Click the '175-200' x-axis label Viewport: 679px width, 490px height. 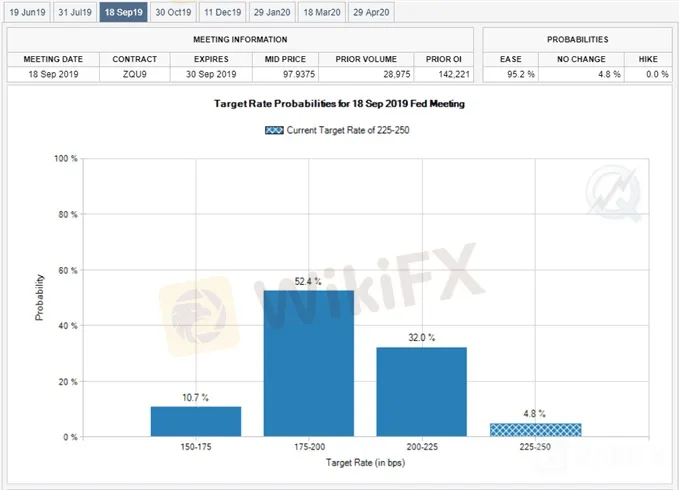click(309, 447)
